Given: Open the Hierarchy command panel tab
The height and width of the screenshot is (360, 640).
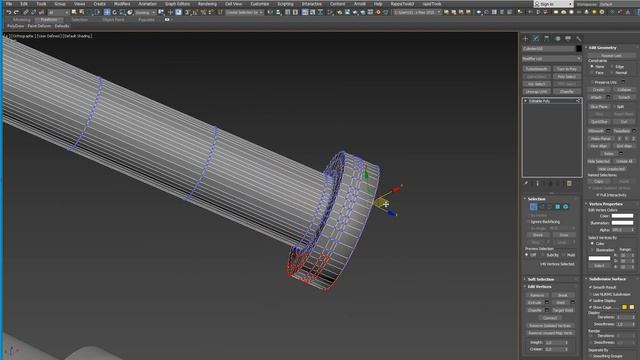Looking at the screenshot, I should pyautogui.click(x=547, y=38).
